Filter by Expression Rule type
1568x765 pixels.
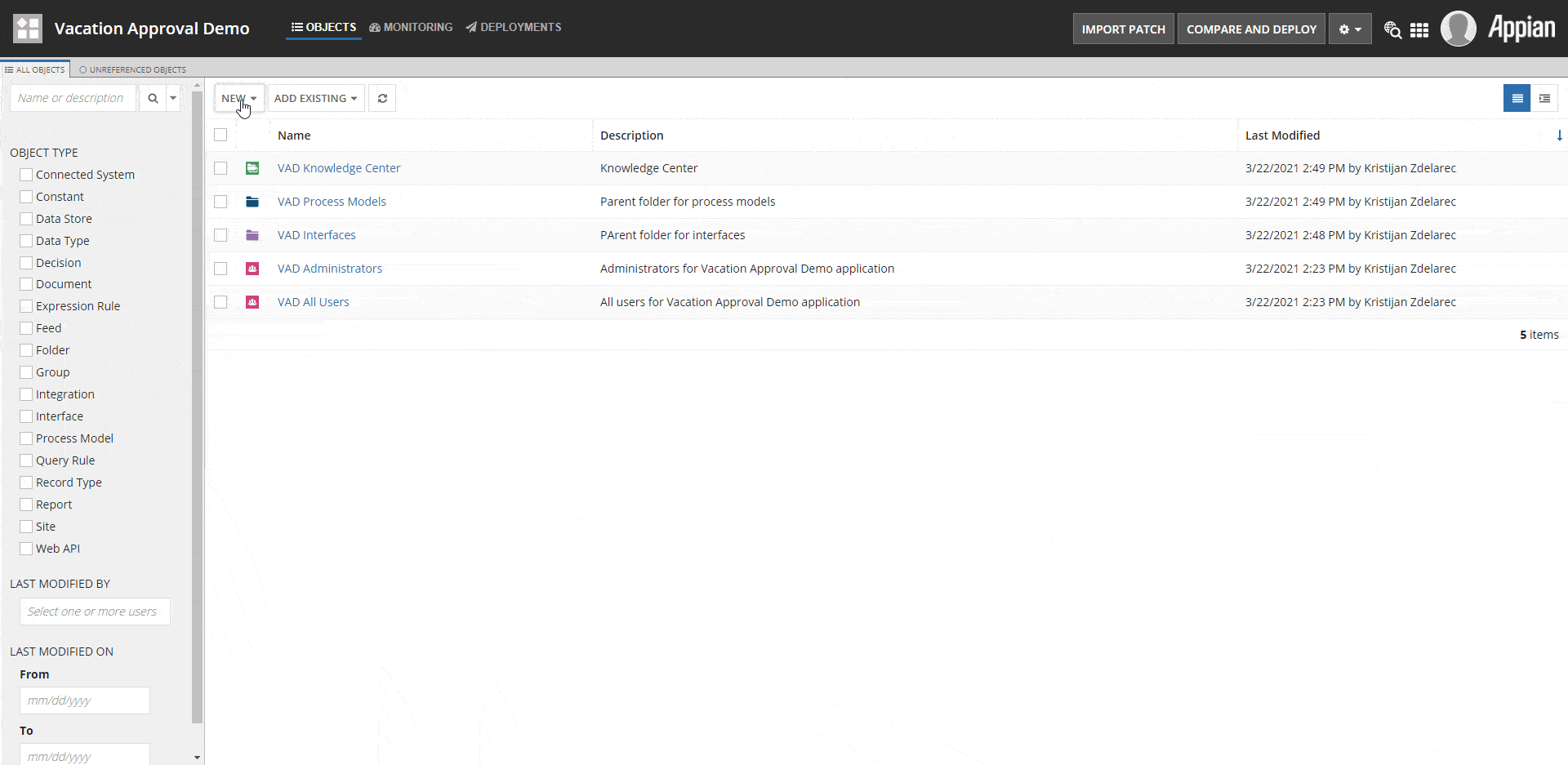[x=26, y=306]
